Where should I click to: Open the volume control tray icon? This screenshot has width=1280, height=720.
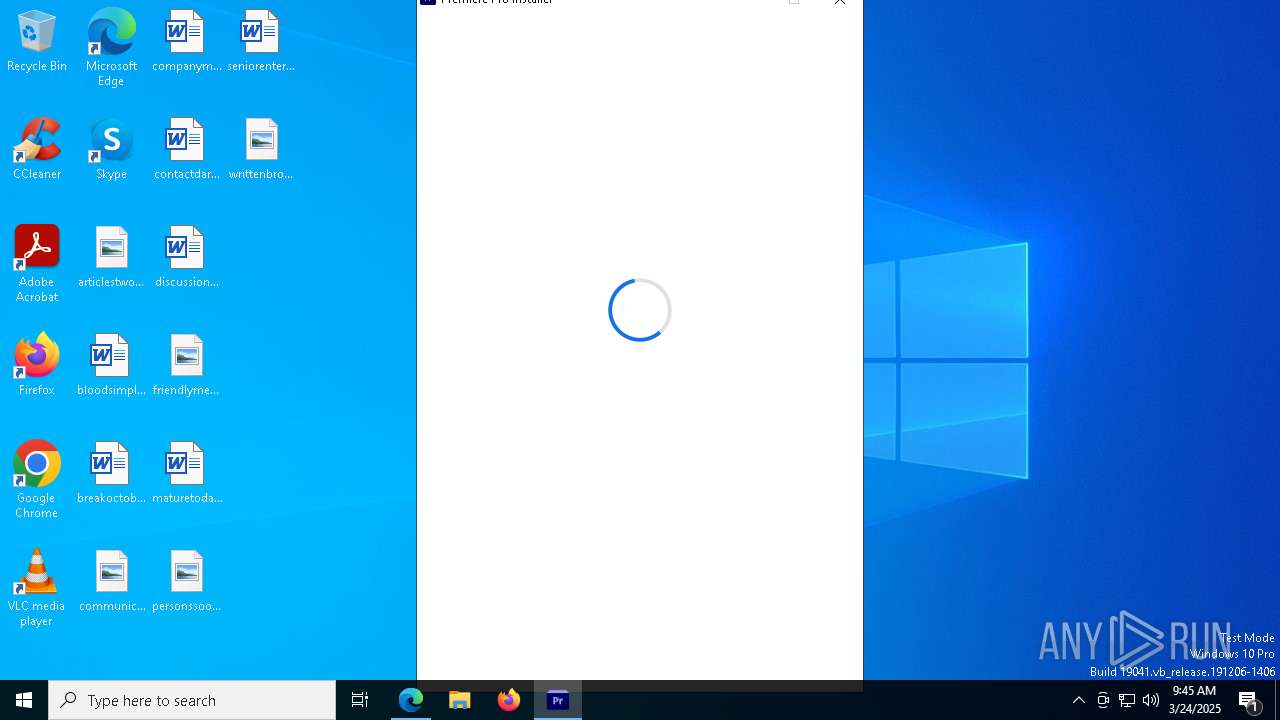[1151, 700]
